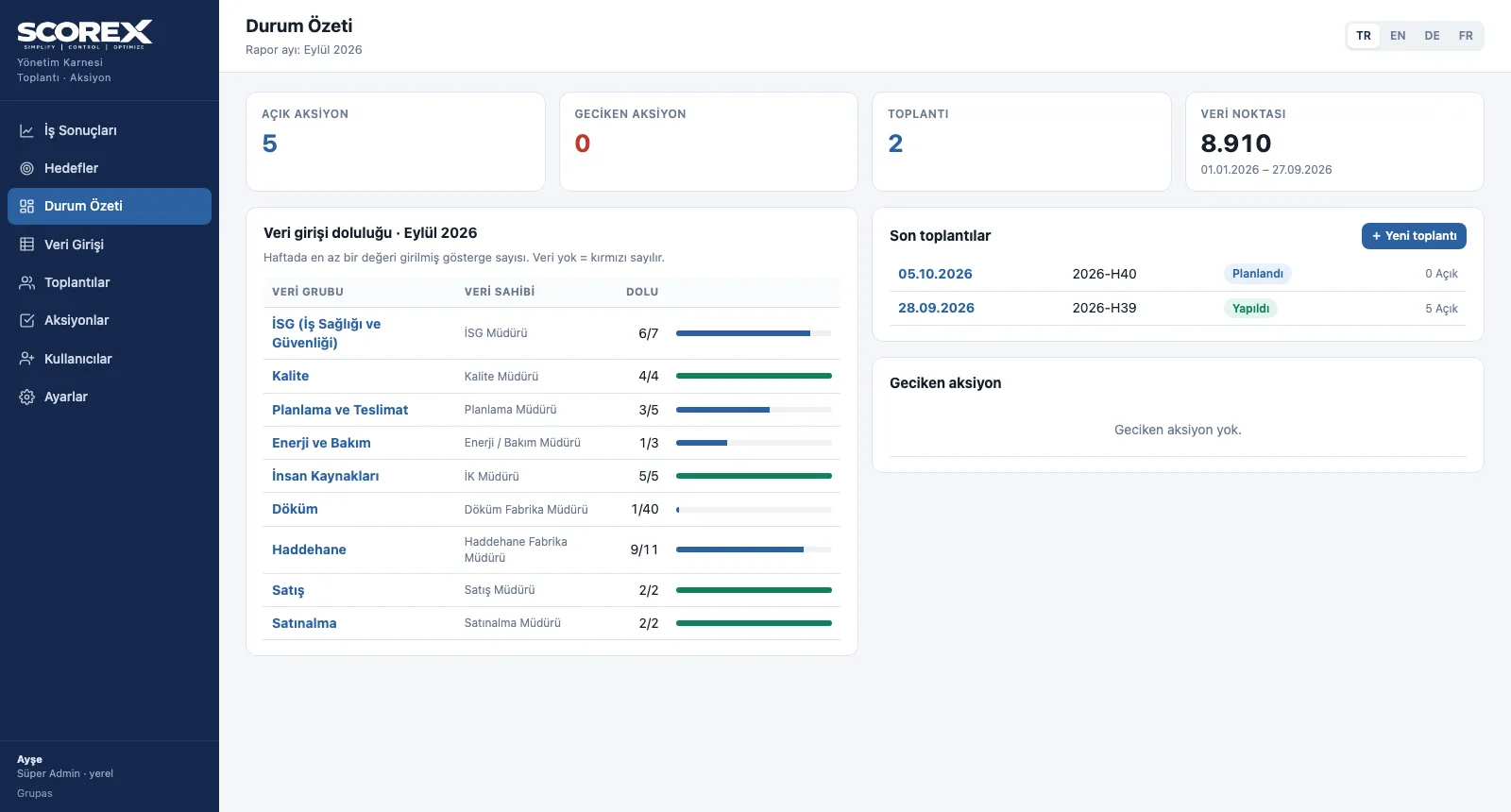Click the SCOREX logo
This screenshot has height=812, width=1511.
tap(85, 35)
